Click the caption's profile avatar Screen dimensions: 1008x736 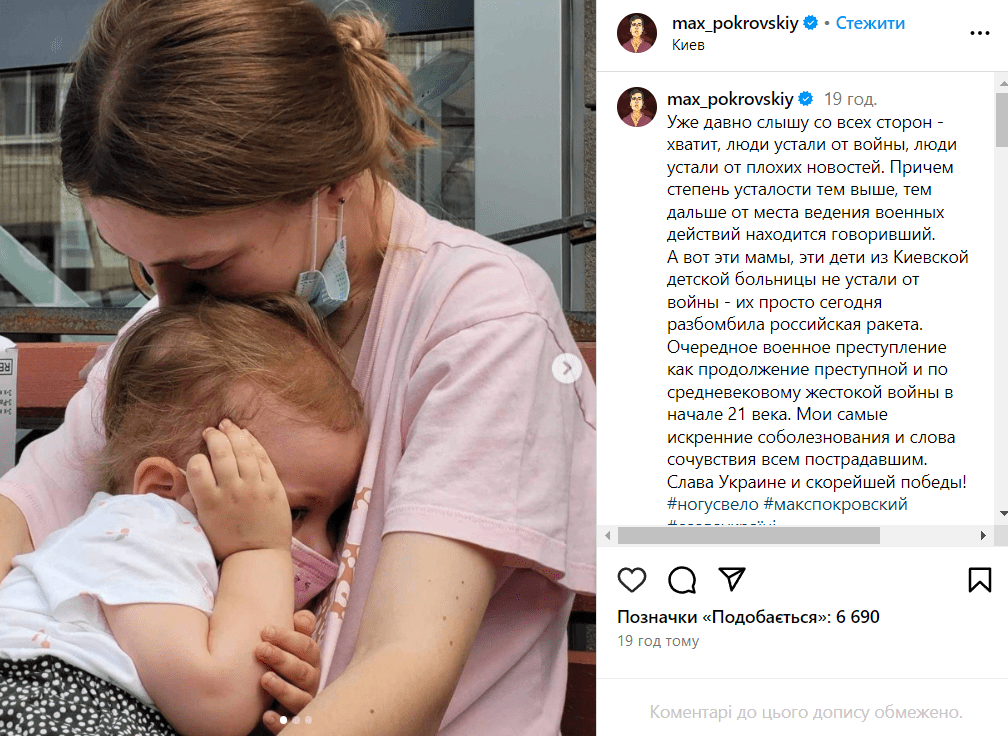(636, 107)
